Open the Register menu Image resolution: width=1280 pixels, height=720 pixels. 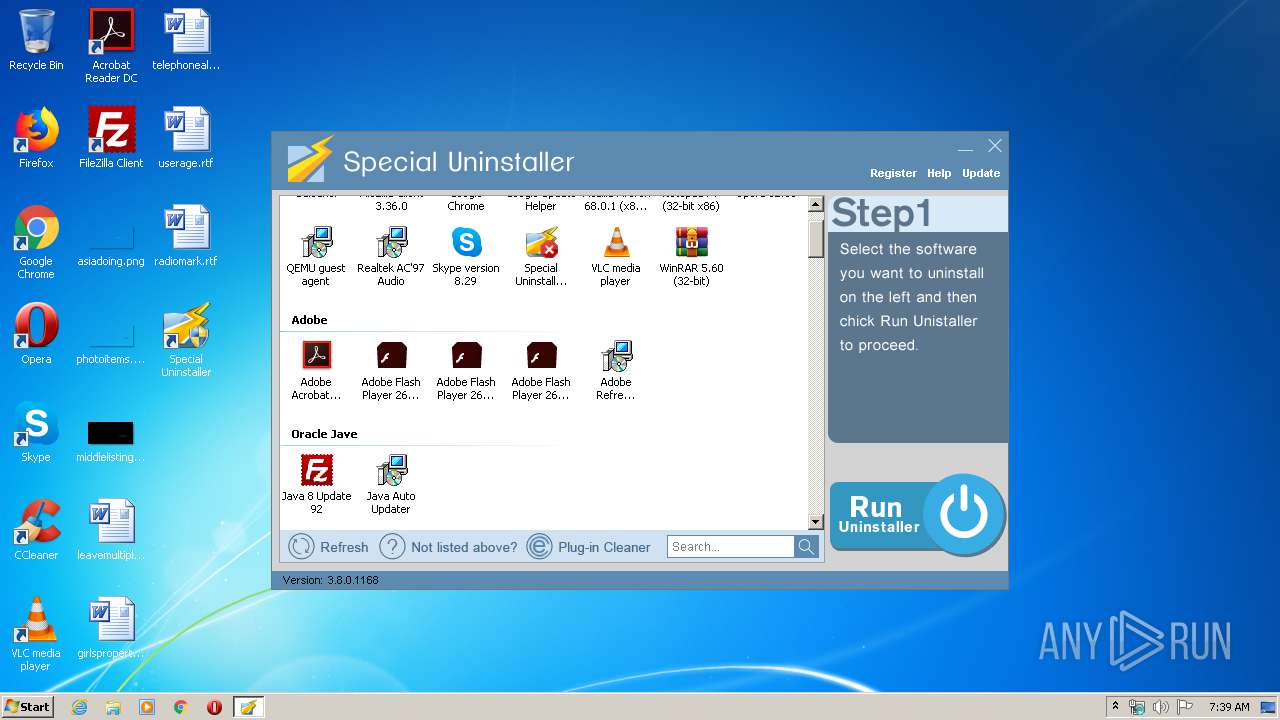pos(893,173)
